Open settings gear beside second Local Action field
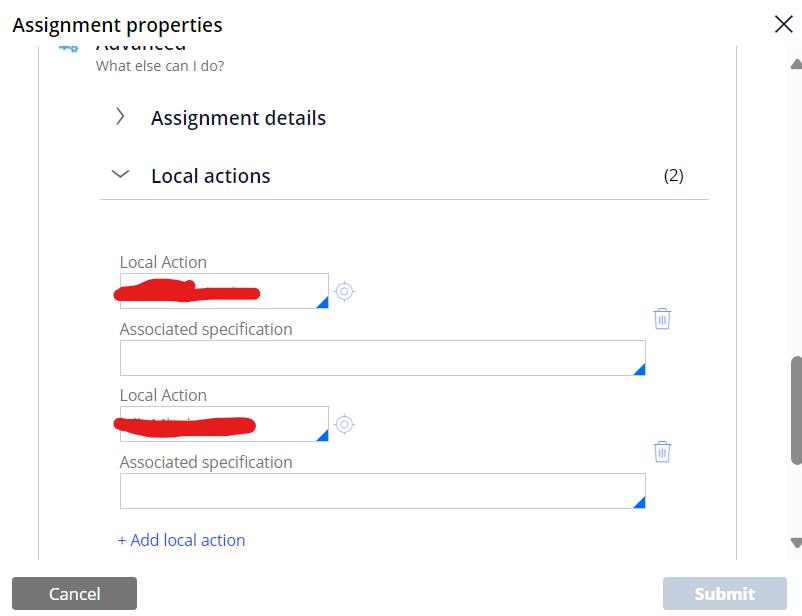Screen dimensions: 802x616 click(344, 424)
